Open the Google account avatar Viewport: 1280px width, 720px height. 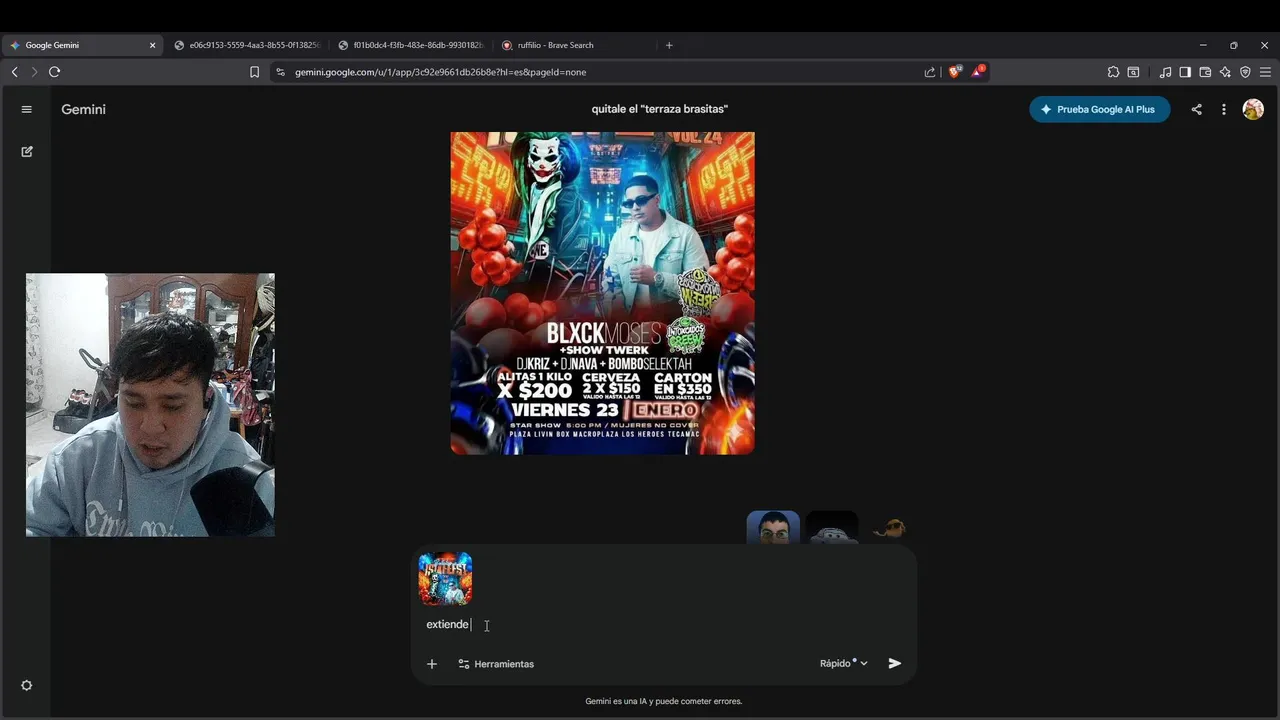(1253, 109)
